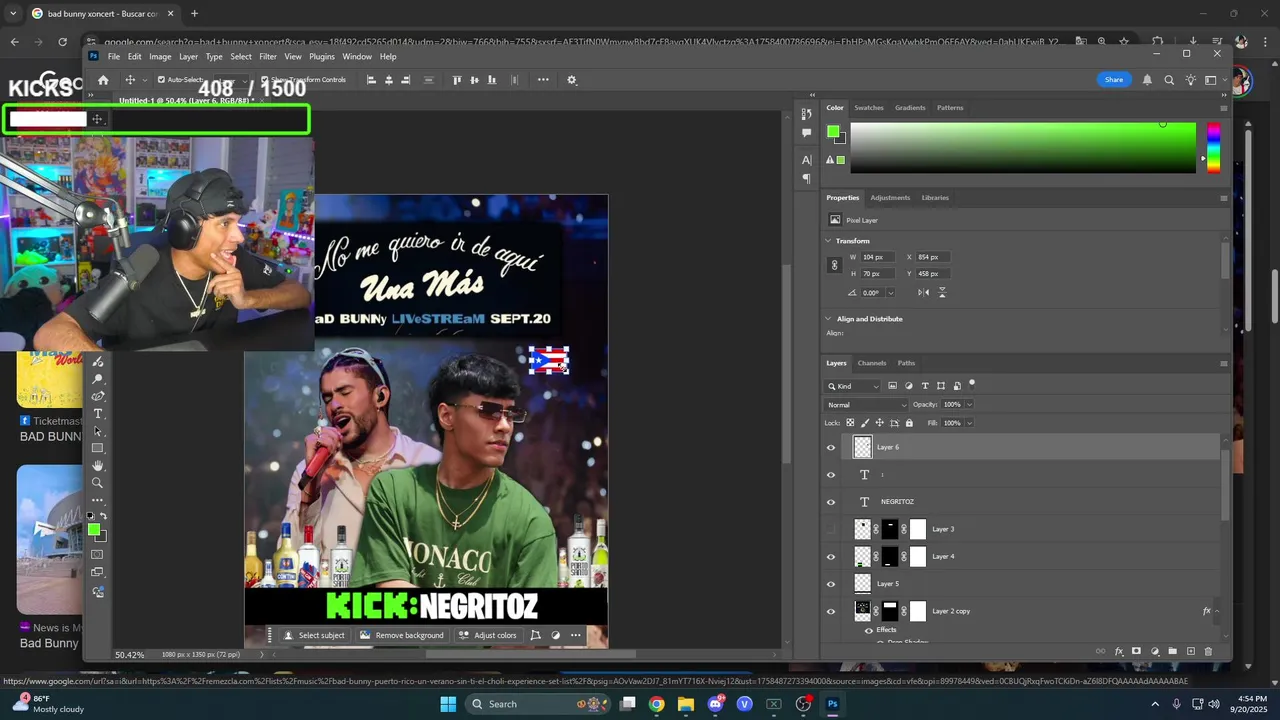This screenshot has height=720, width=1280.
Task: Select the Rectangle shape tool
Action: coord(97,448)
